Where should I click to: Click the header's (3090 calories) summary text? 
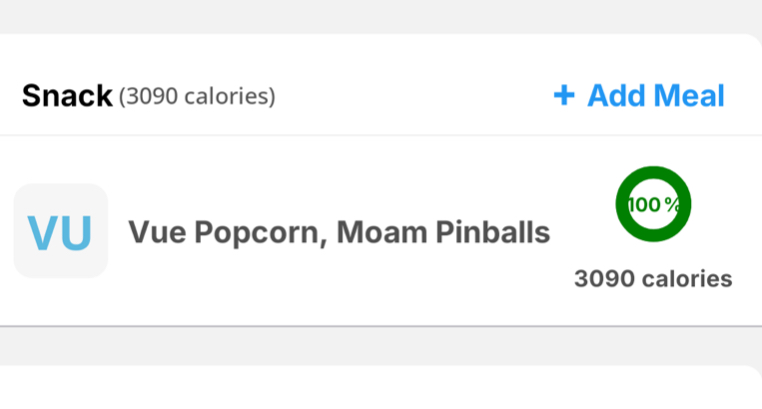coord(197,97)
